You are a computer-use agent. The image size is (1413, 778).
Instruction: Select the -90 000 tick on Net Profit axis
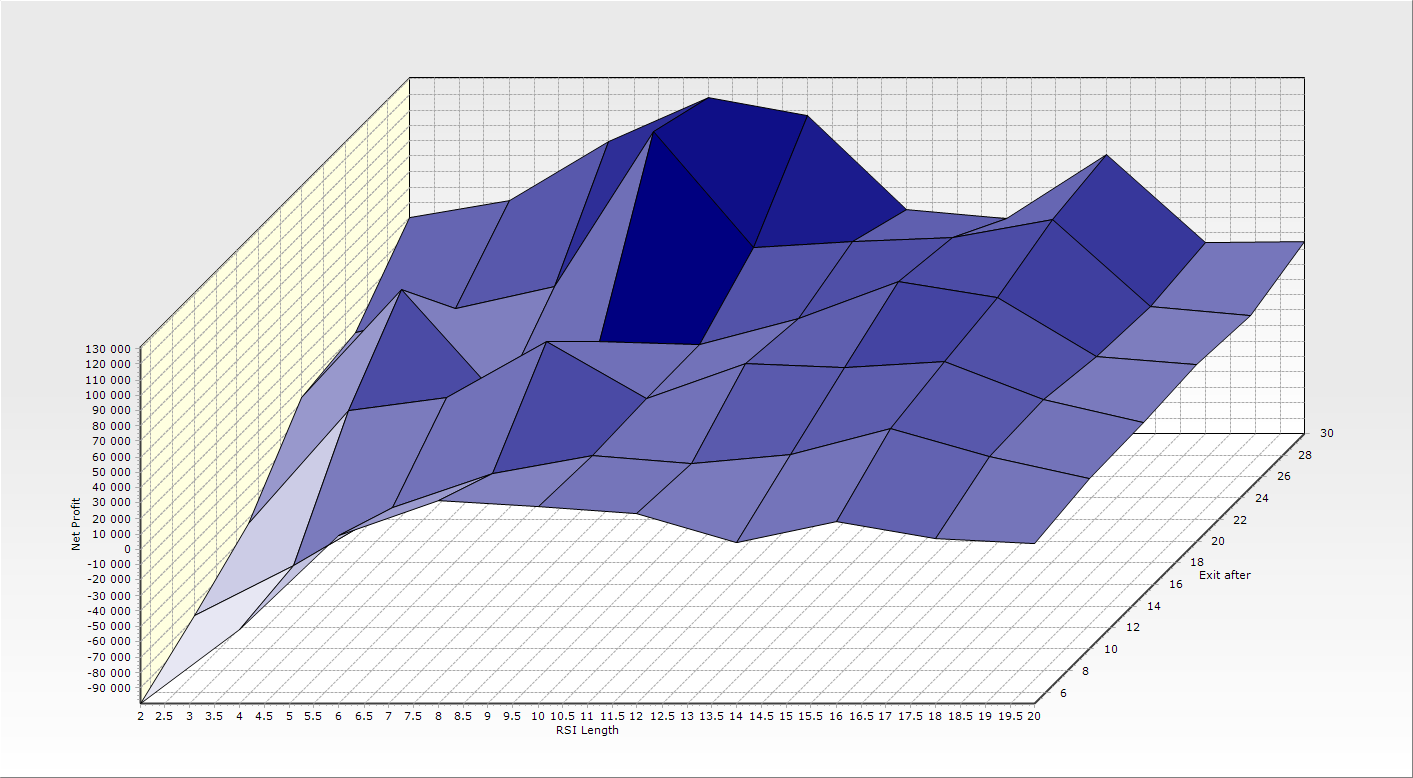[110, 688]
